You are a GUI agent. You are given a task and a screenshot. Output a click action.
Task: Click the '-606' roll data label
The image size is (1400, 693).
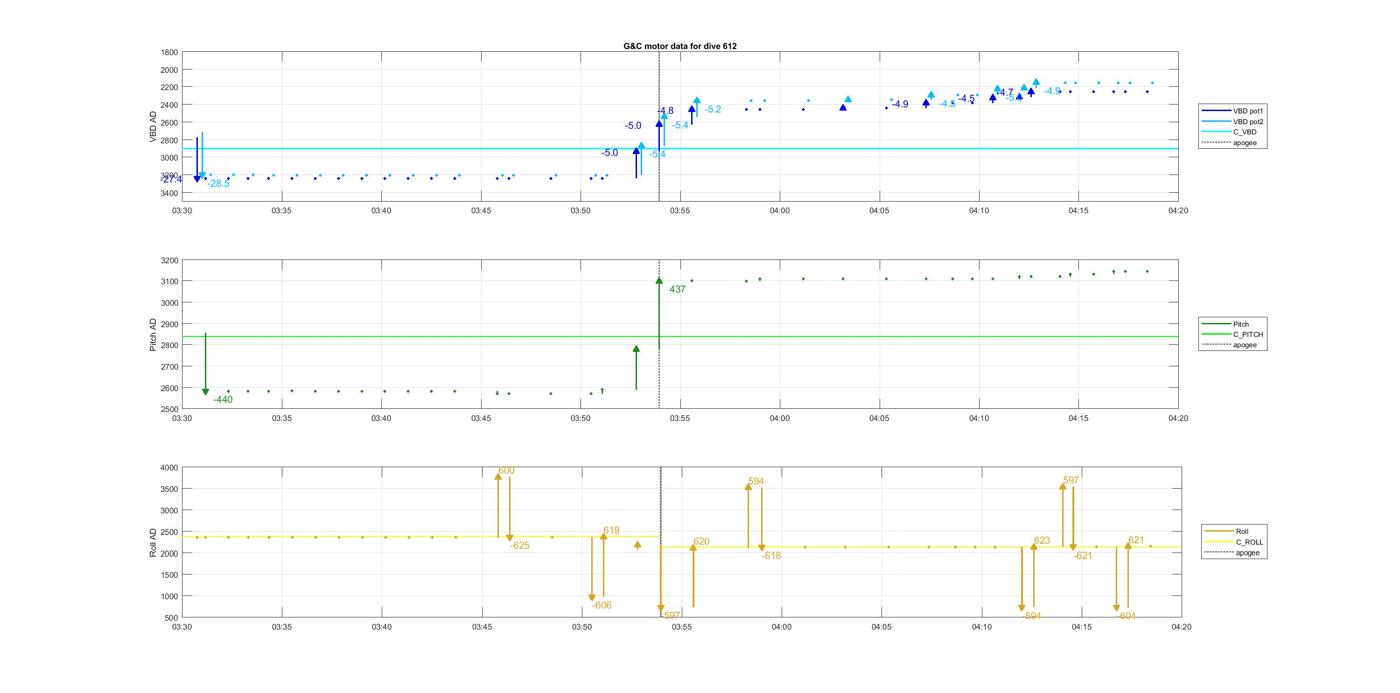pyautogui.click(x=601, y=606)
